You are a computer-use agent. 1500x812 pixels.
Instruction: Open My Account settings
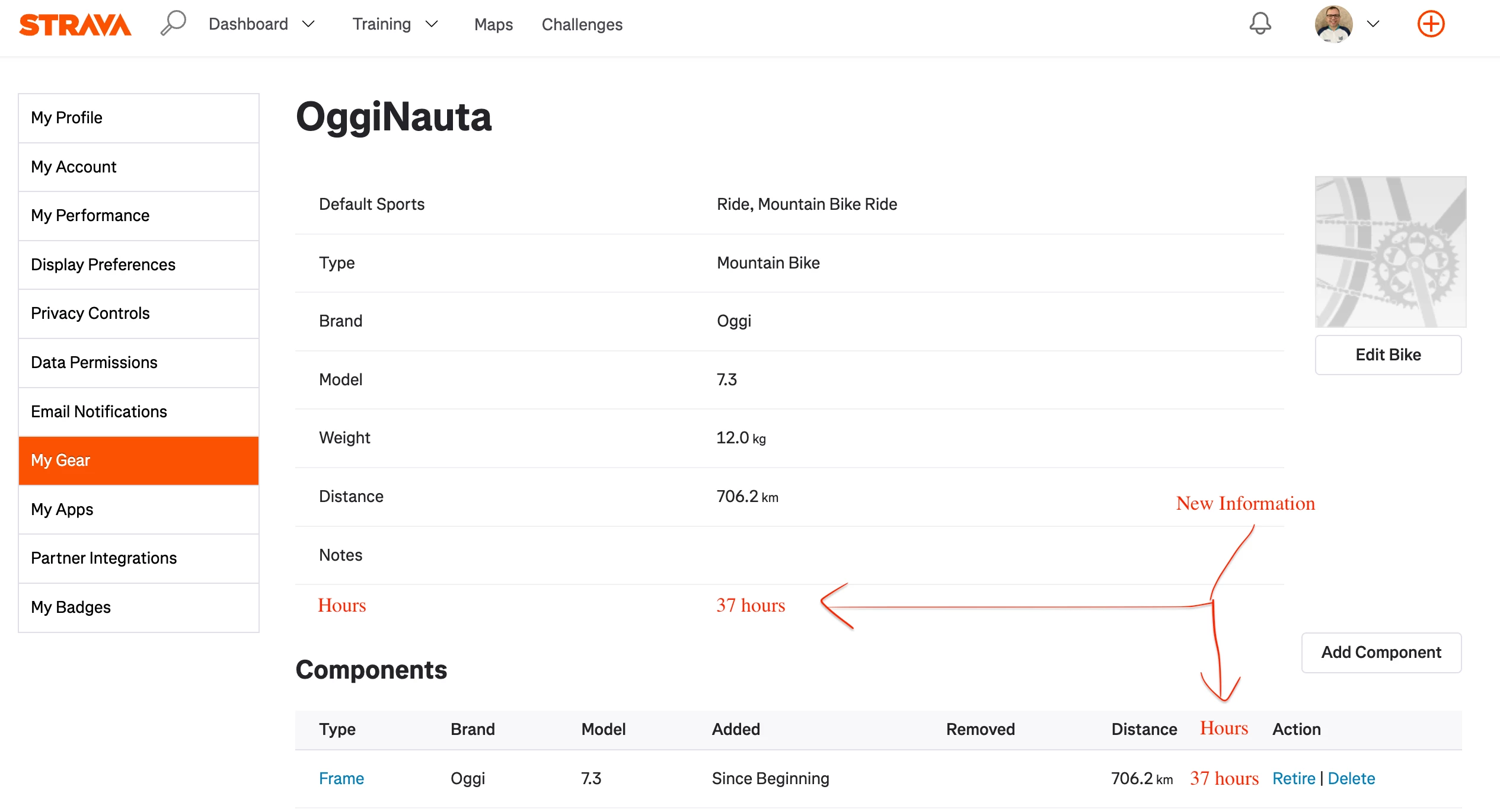point(139,167)
